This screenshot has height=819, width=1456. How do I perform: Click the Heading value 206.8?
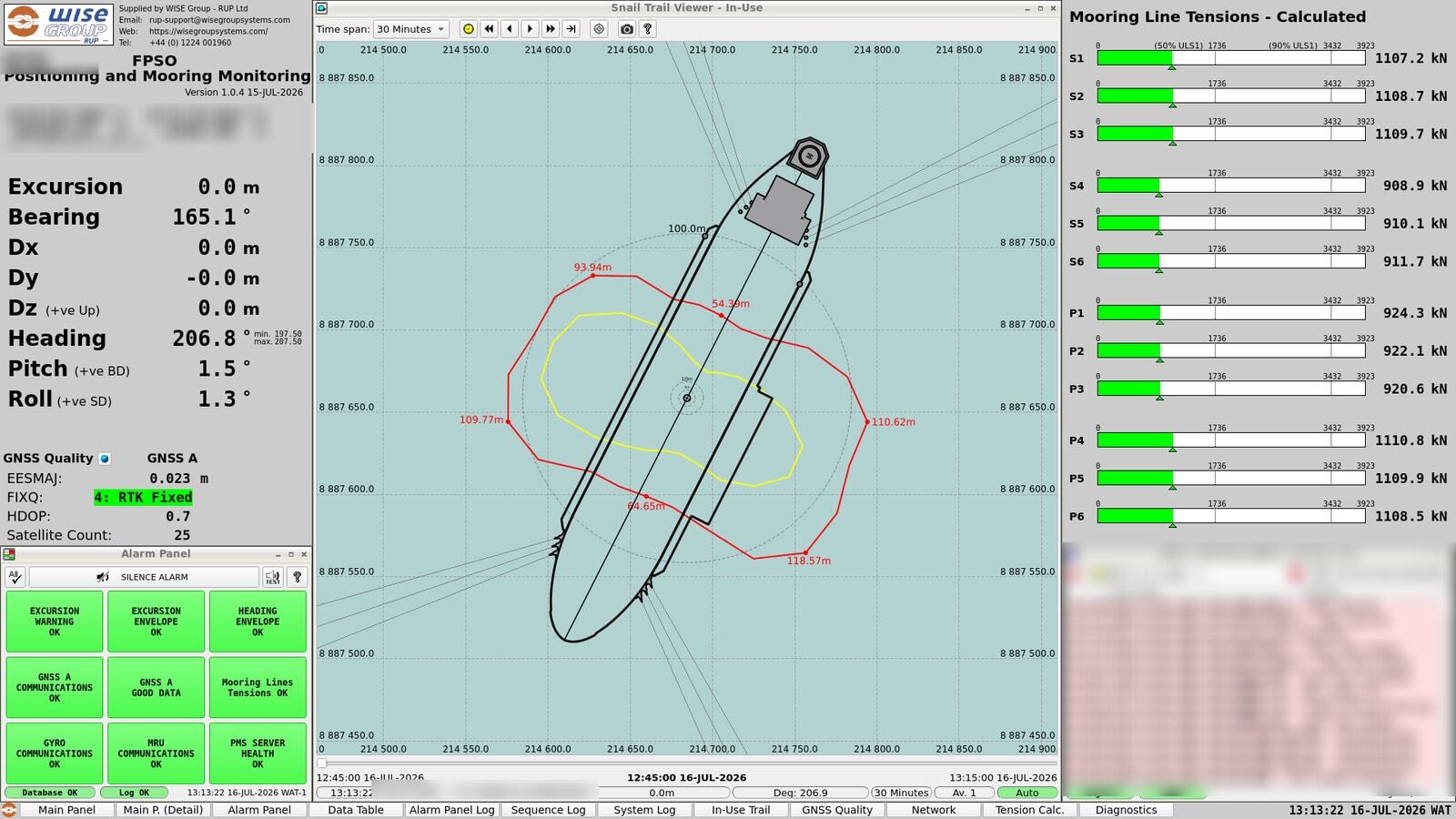[x=205, y=339]
